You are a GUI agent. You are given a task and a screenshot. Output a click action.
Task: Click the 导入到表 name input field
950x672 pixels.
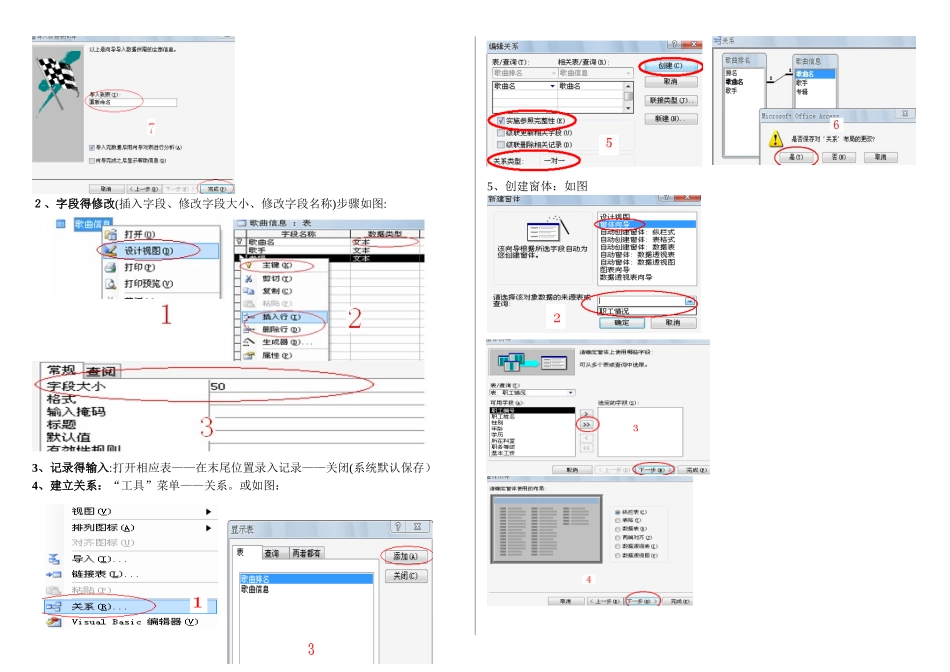click(x=133, y=102)
